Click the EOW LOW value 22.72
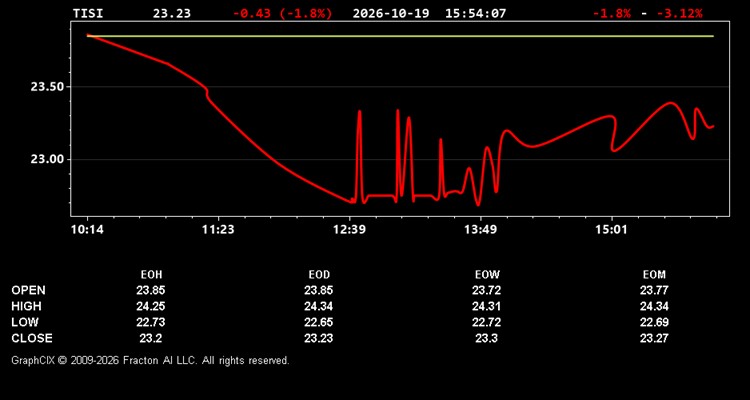 (486, 322)
